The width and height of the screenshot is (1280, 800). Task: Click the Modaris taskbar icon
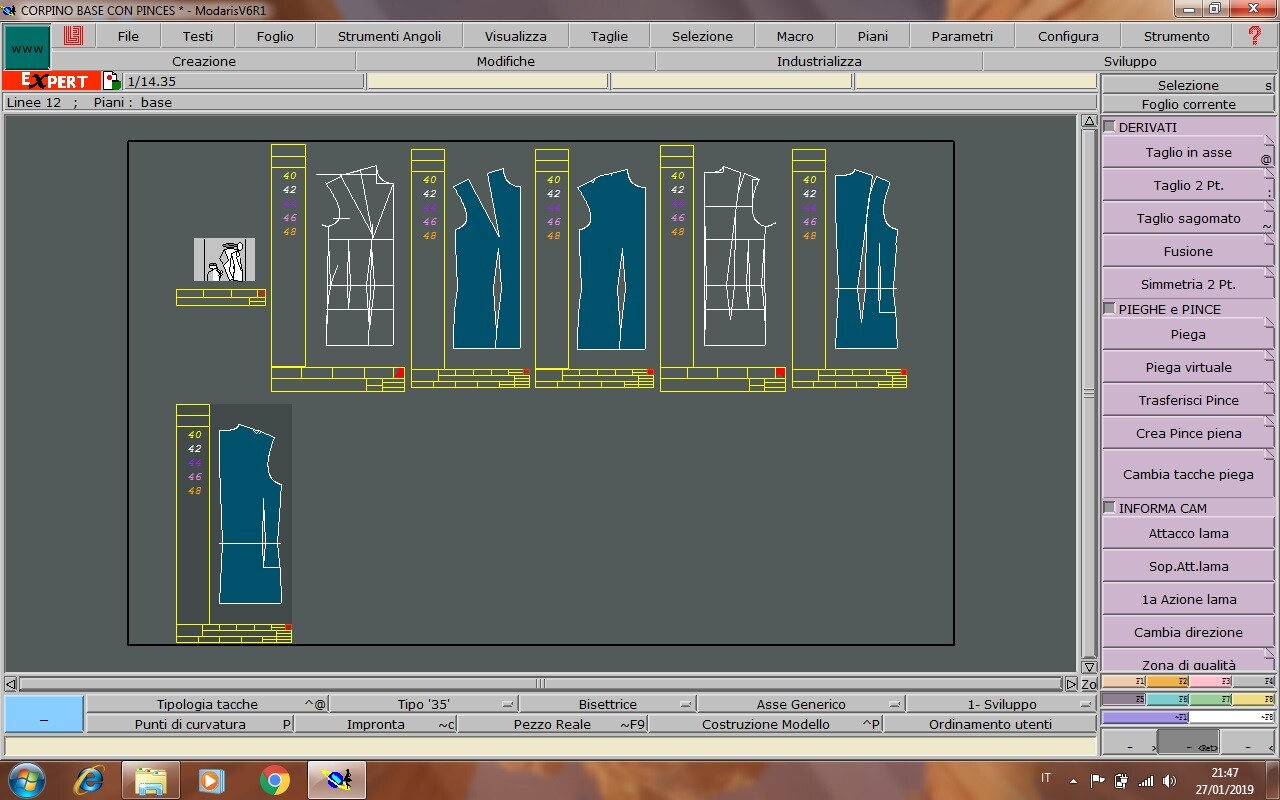(x=337, y=780)
